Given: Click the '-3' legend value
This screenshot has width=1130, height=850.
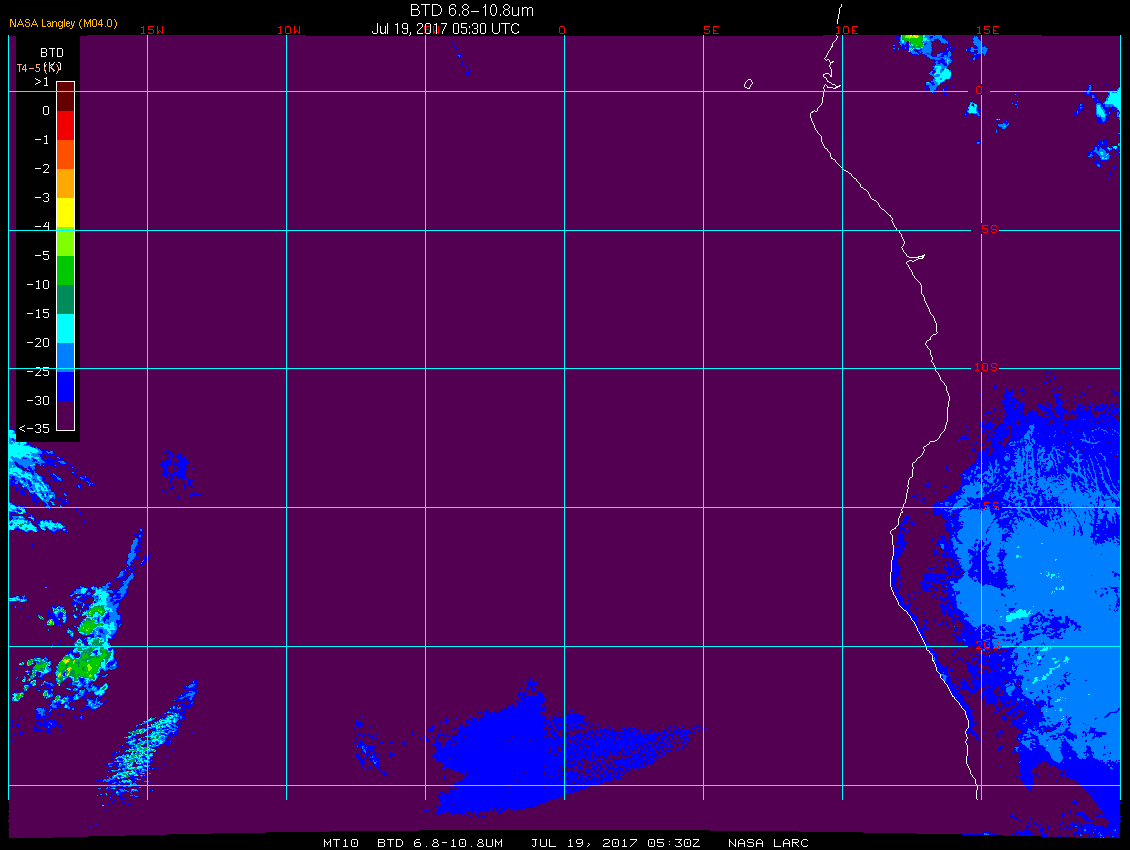Looking at the screenshot, I should pyautogui.click(x=42, y=198).
